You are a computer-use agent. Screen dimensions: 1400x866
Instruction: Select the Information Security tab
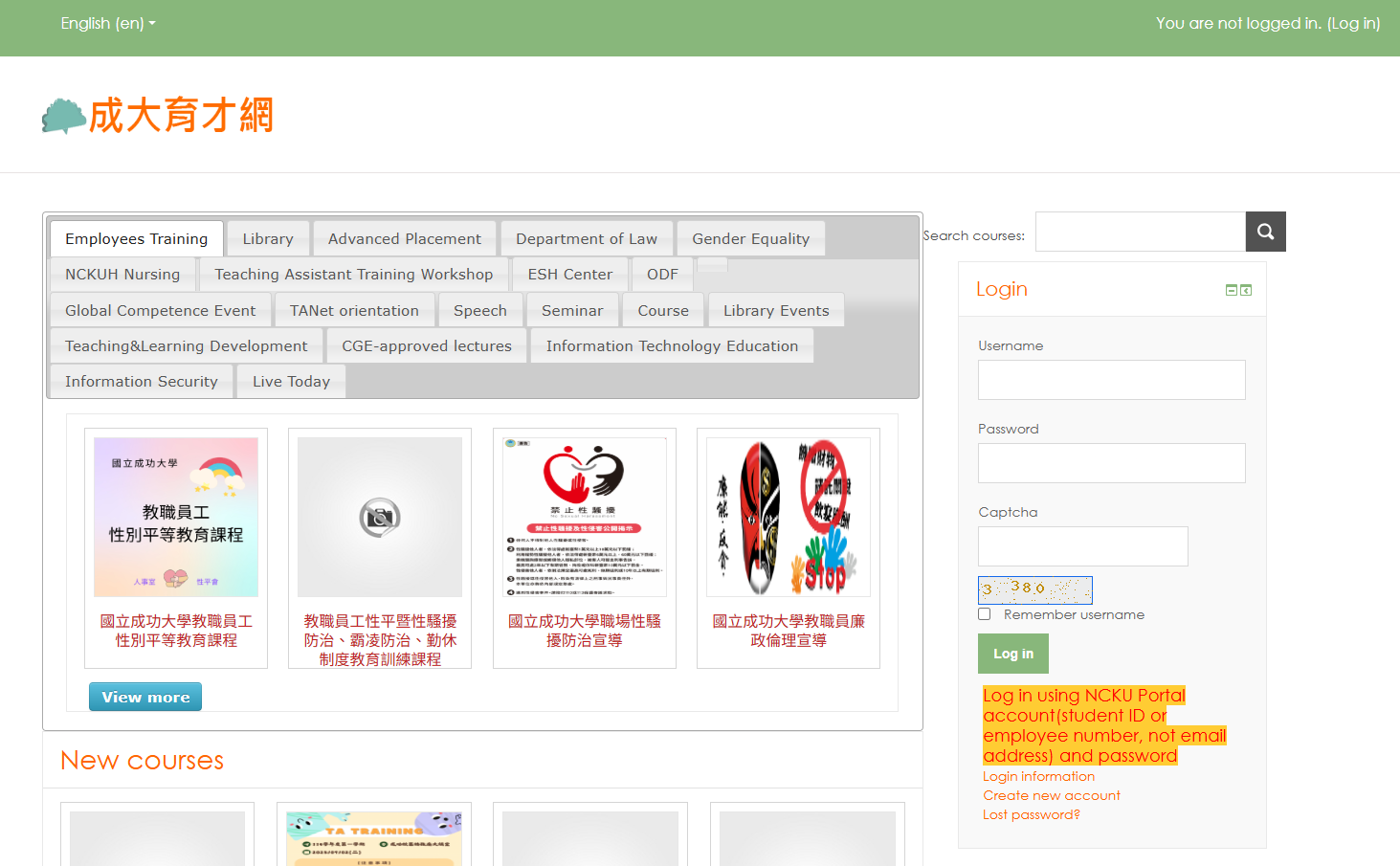click(142, 382)
